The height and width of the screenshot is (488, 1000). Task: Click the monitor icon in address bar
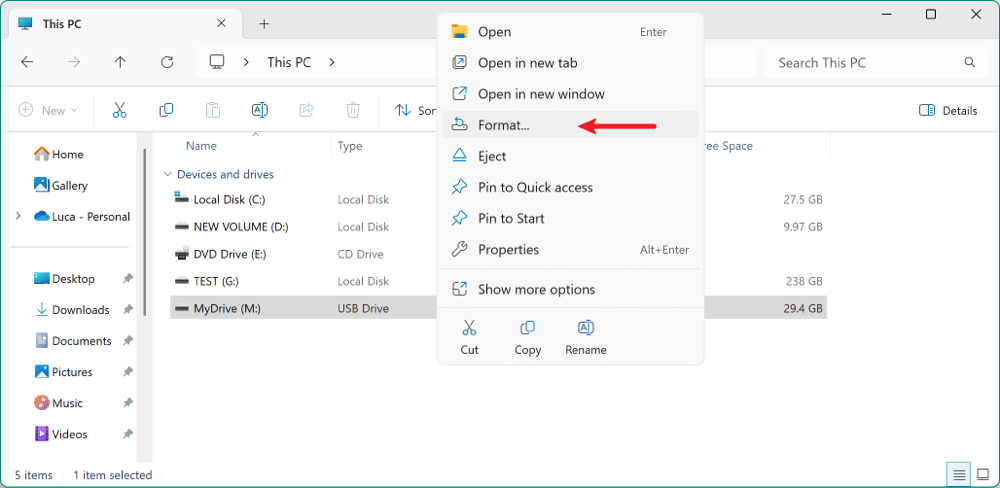[217, 62]
